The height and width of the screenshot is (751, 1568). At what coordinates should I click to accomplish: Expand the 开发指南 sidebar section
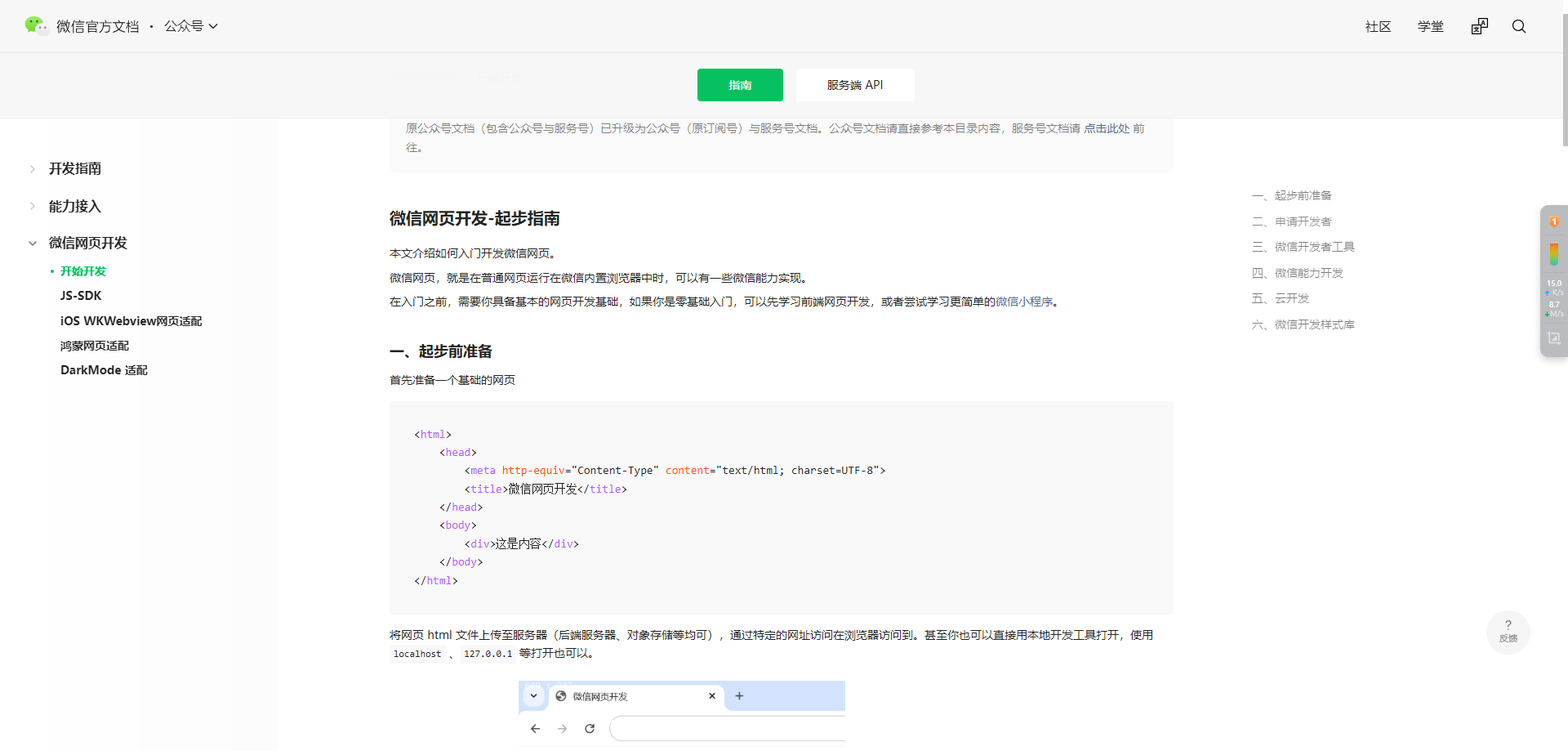pos(75,168)
